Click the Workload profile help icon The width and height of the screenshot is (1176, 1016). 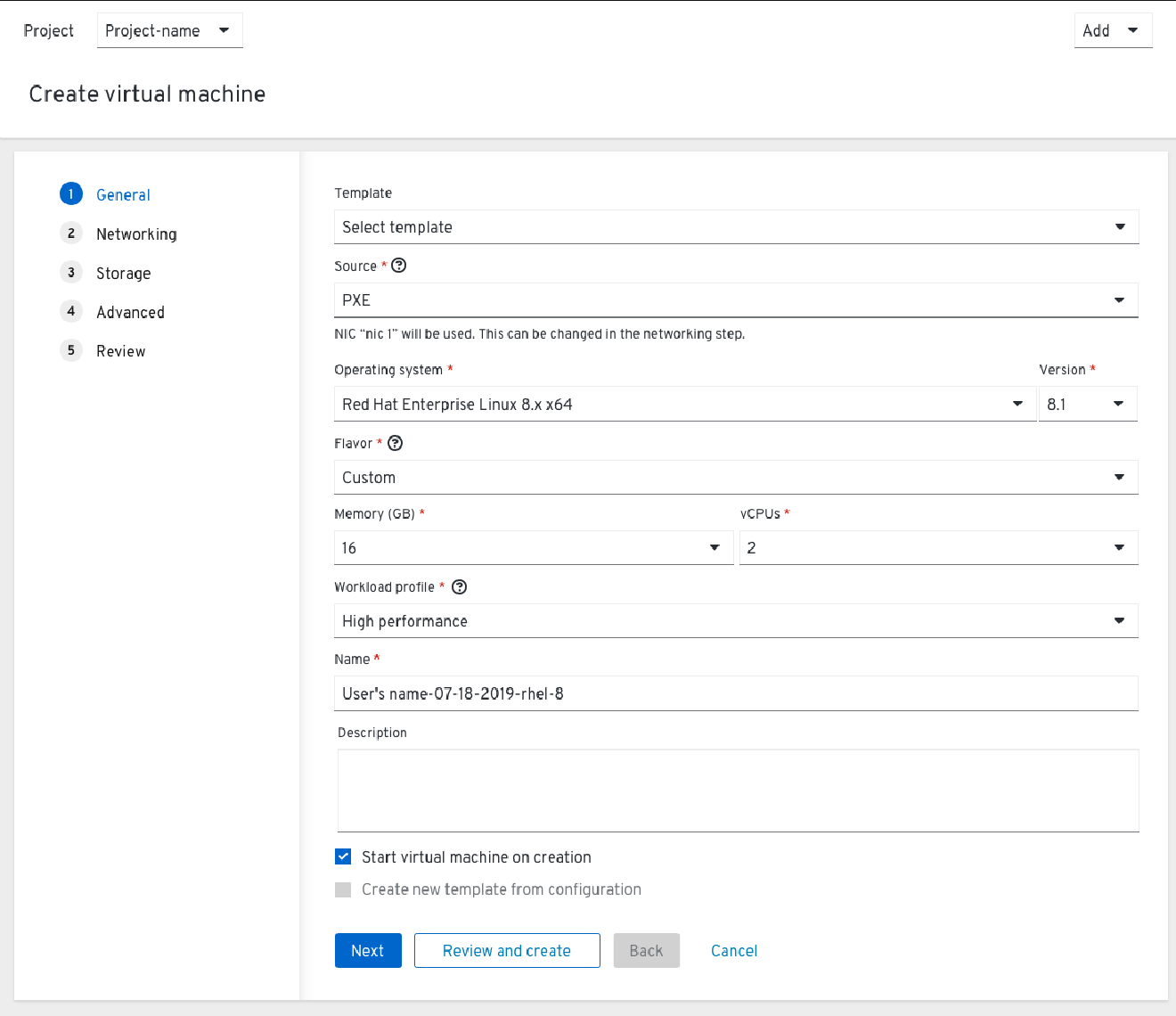[459, 586]
